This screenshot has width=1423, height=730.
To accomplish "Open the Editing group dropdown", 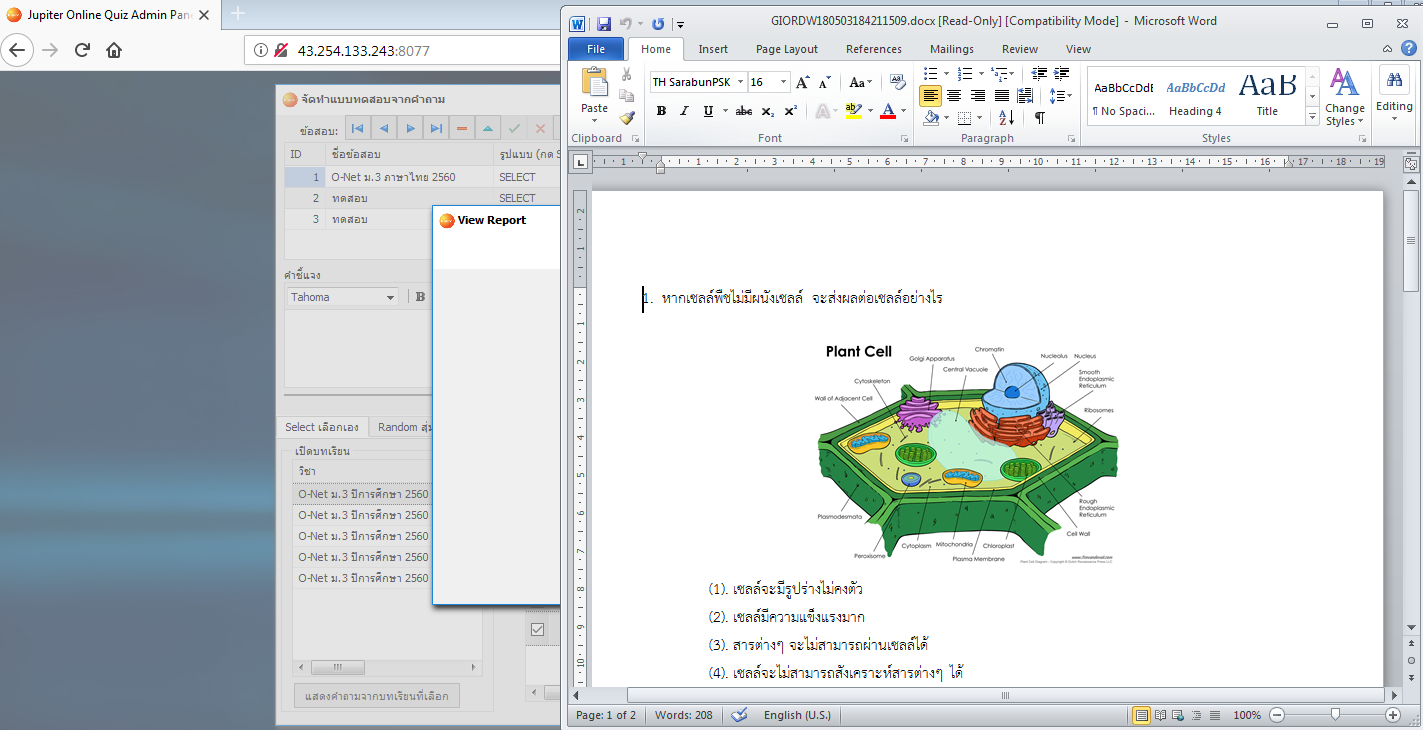I will 1394,97.
